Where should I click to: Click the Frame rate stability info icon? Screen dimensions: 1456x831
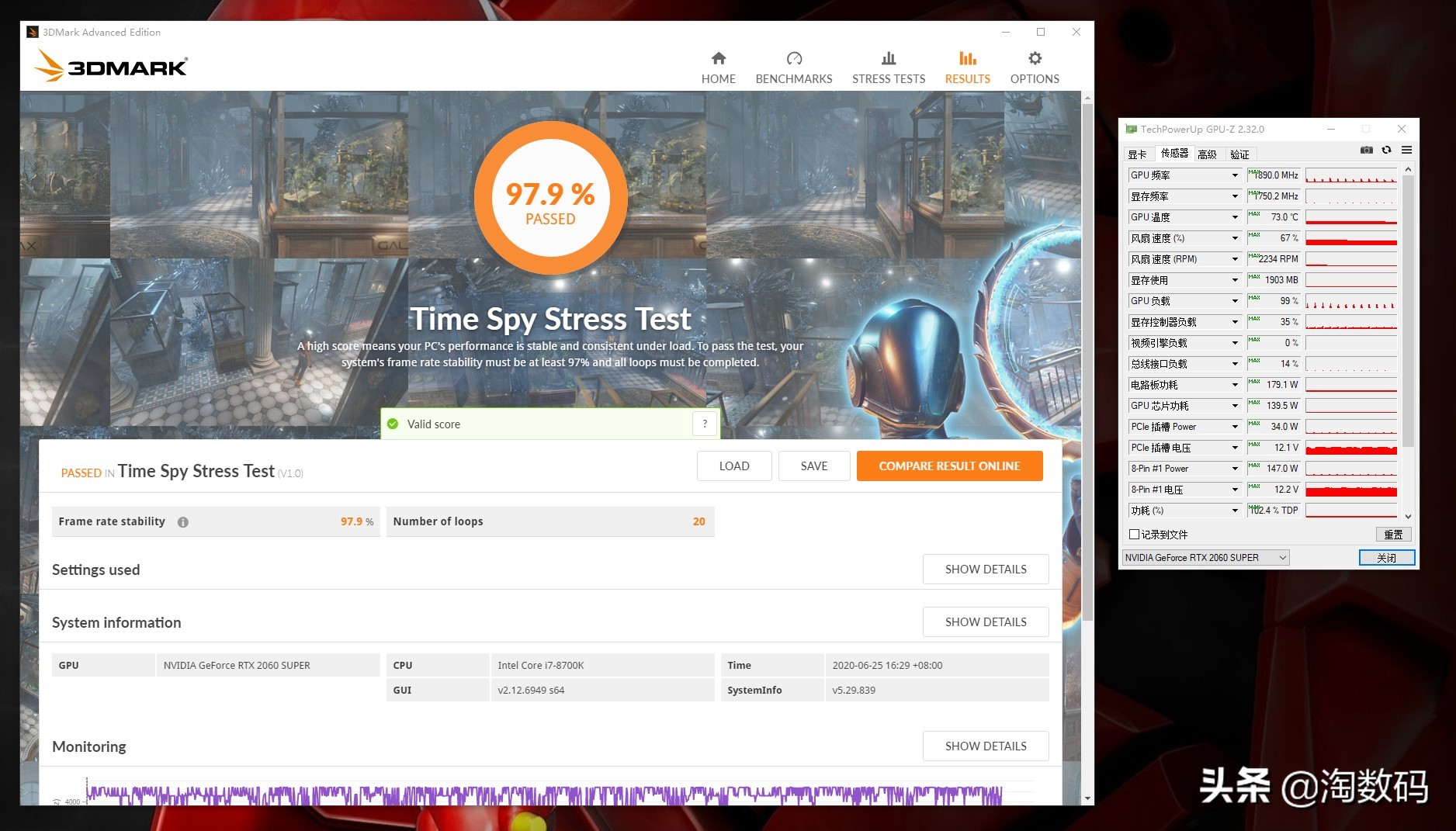(183, 522)
